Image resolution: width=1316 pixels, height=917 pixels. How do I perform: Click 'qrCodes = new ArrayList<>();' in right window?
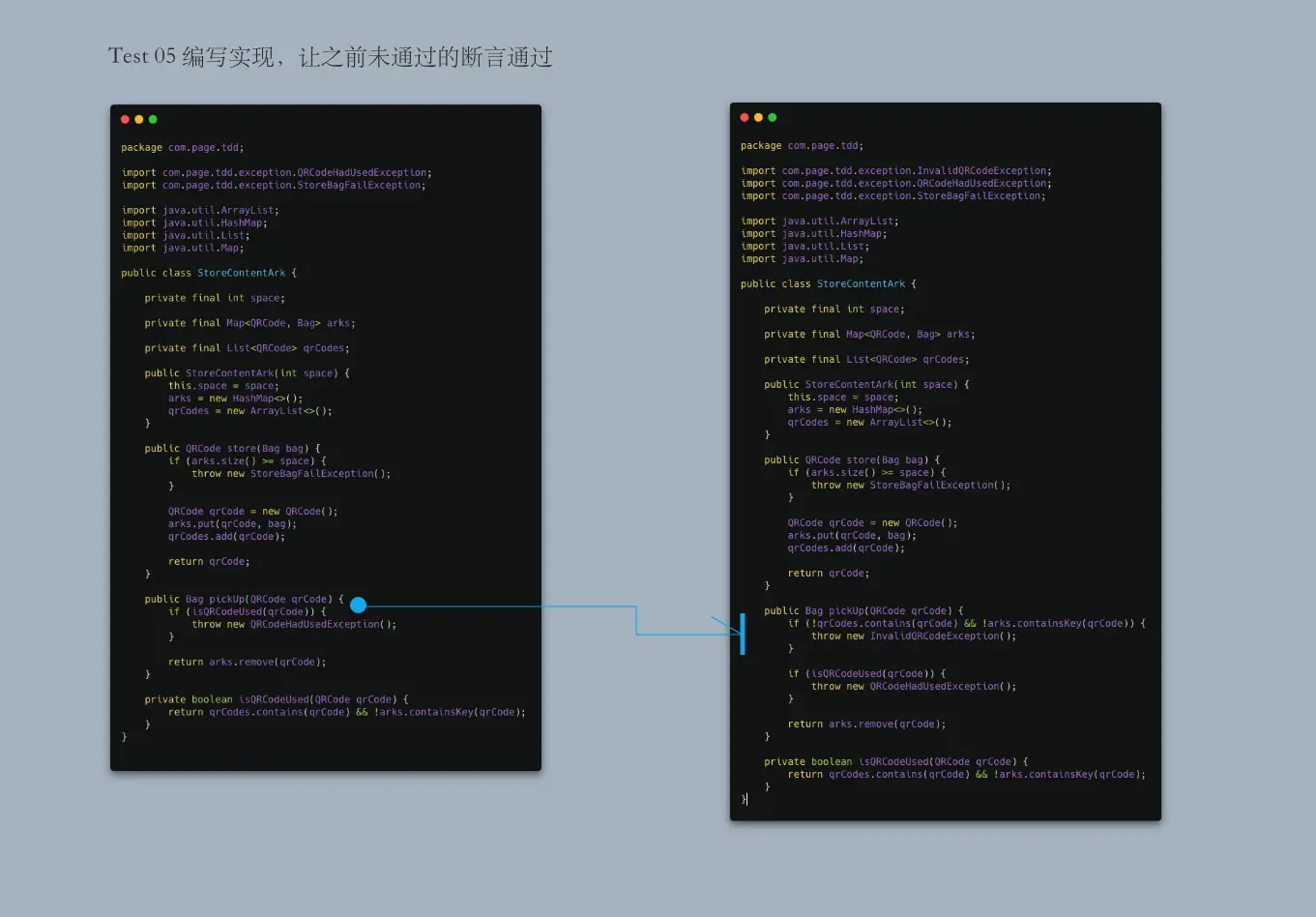tap(869, 423)
